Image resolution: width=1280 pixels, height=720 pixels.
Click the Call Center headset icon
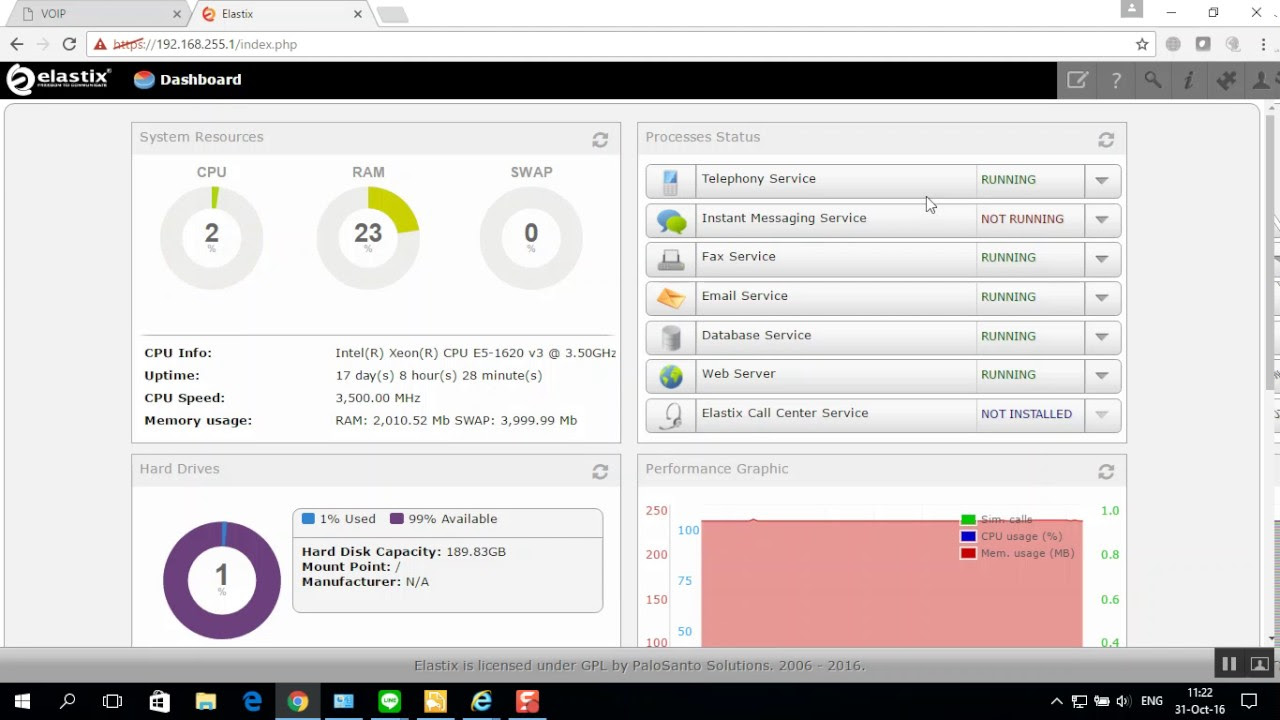[671, 415]
